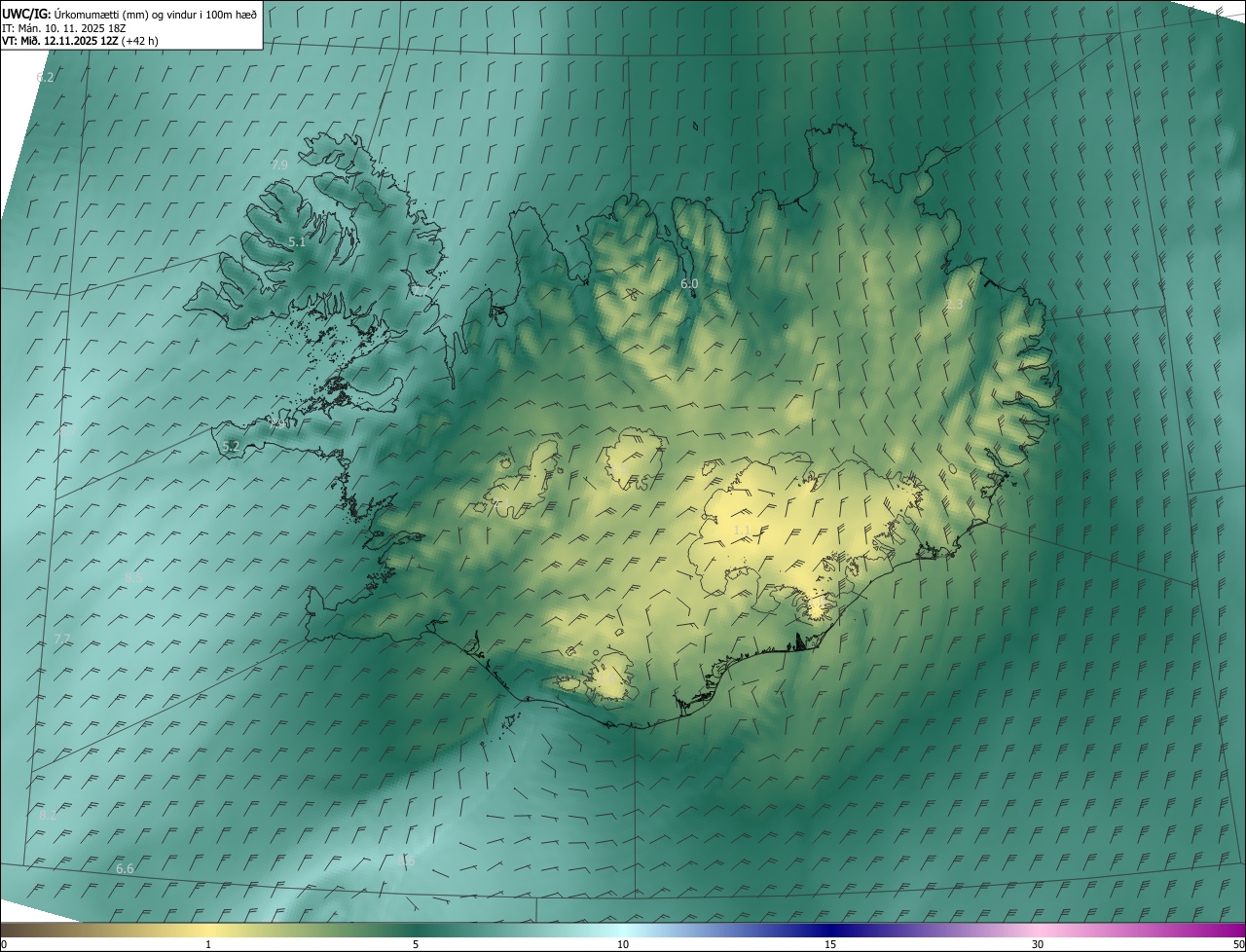Click the 2.3 value in northeast Iceland
Viewport: 1246px width, 952px height.
tap(954, 305)
